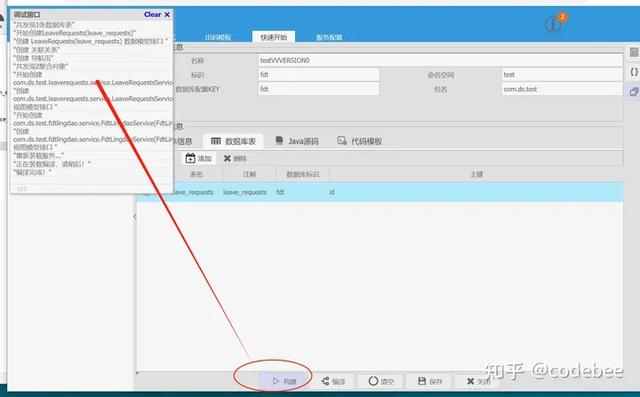Image resolution: width=640 pixels, height=397 pixels.
Task: Open the 代码模板 tab
Action: (360, 141)
